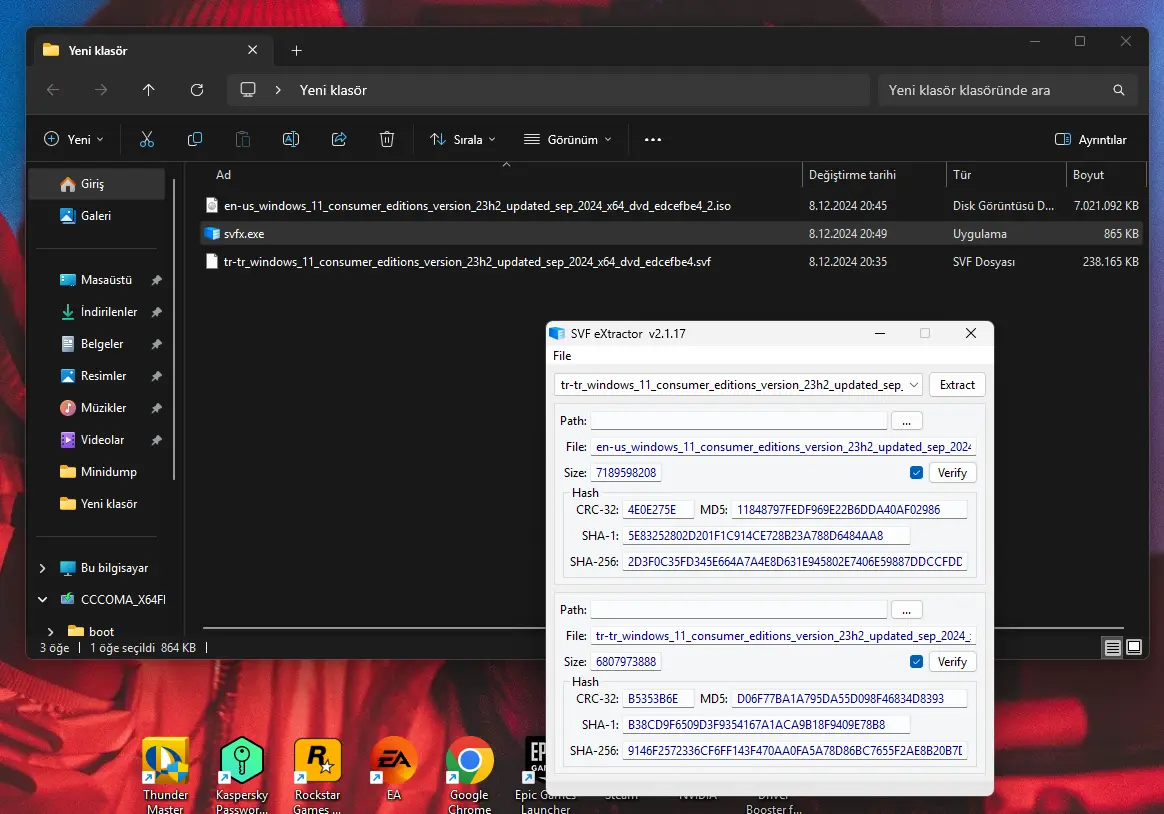This screenshot has width=1164, height=814.
Task: Click the PC monitor icon in address bar
Action: click(x=248, y=90)
